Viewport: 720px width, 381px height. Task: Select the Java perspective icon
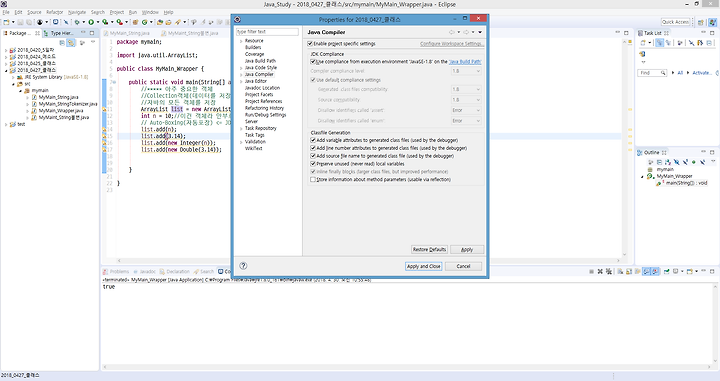coord(712,22)
